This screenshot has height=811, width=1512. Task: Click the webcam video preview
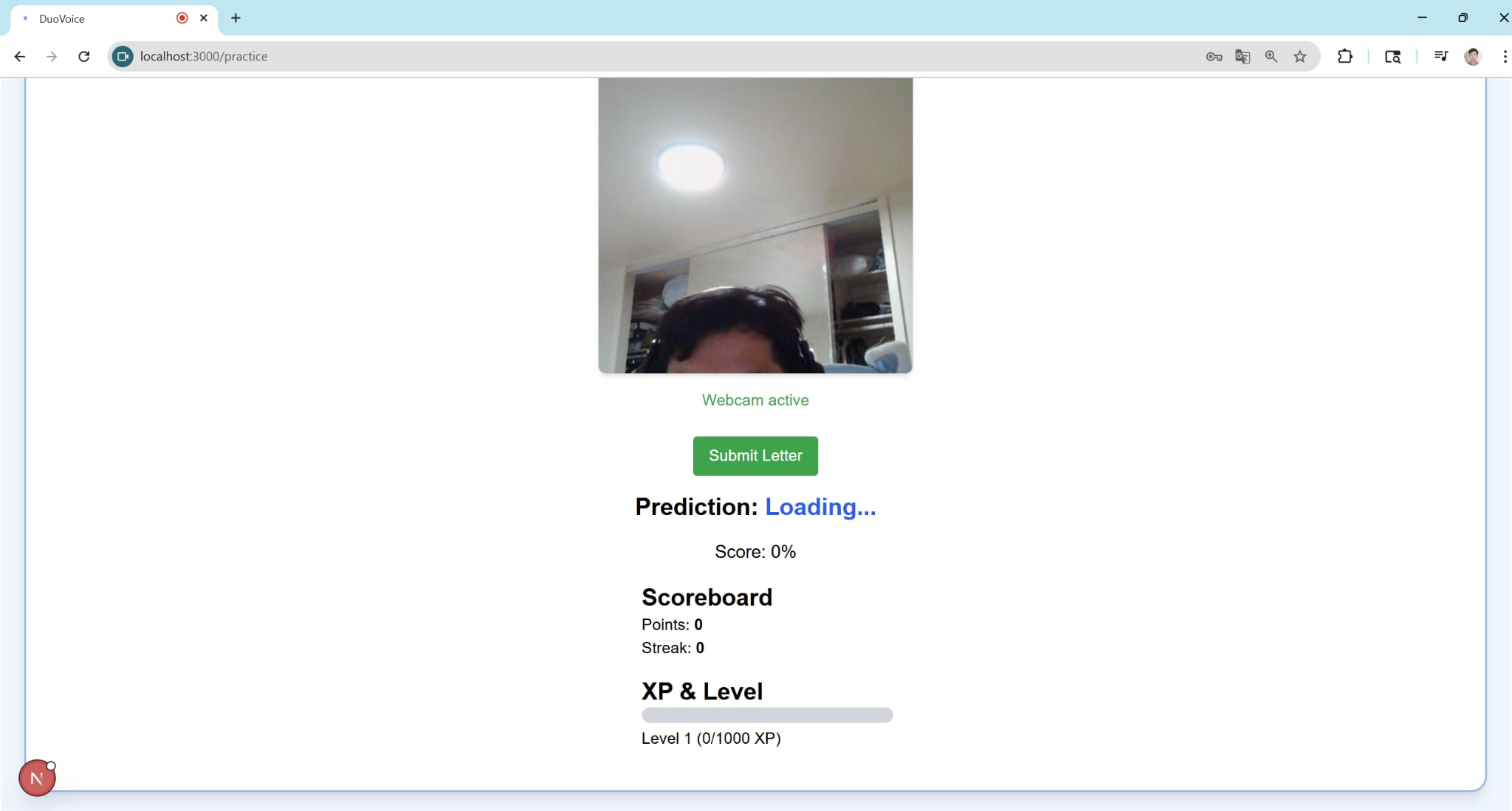coord(755,225)
